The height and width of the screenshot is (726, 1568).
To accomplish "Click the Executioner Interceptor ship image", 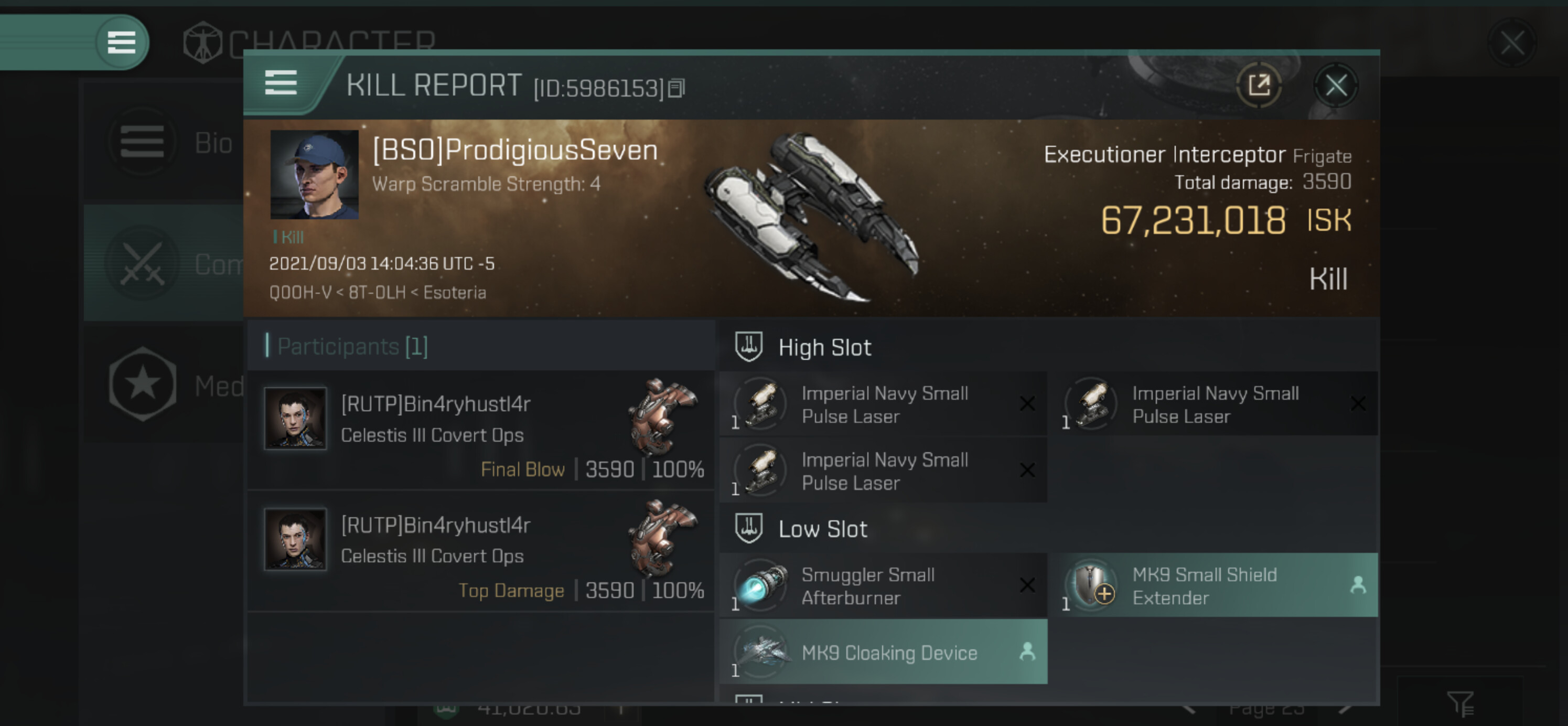I will [x=812, y=216].
